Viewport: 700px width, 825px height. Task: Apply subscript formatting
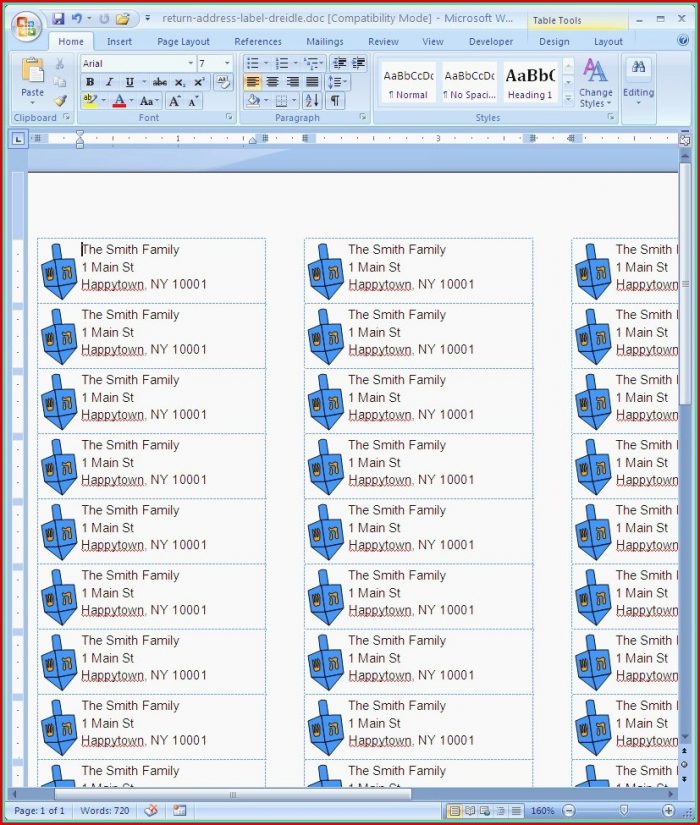click(180, 82)
